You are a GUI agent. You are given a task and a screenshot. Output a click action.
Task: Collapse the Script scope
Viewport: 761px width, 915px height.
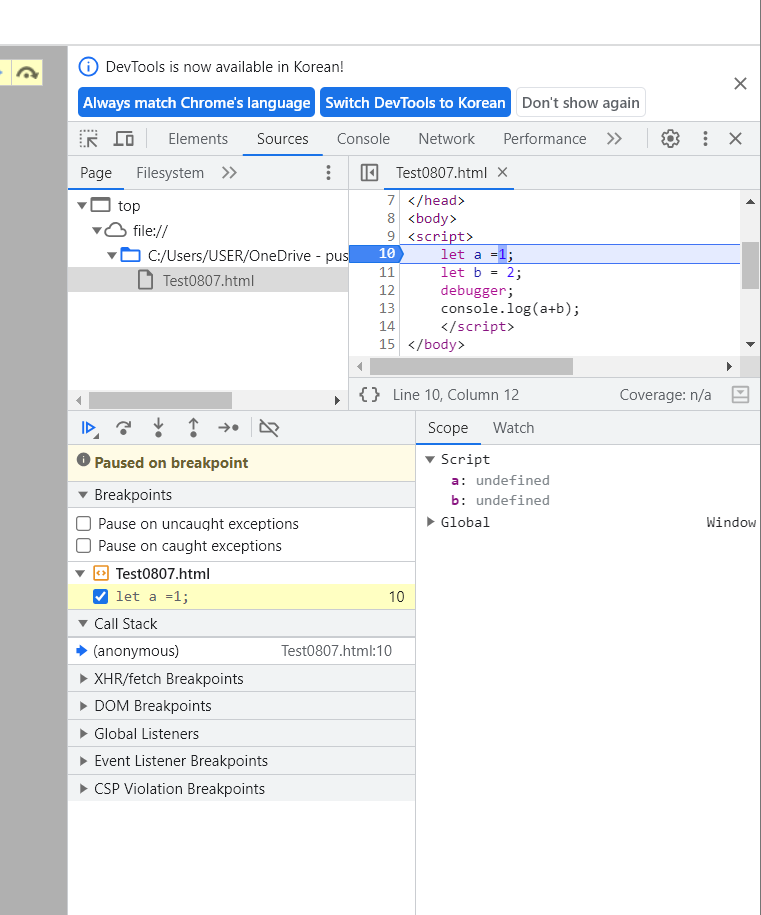[430, 459]
